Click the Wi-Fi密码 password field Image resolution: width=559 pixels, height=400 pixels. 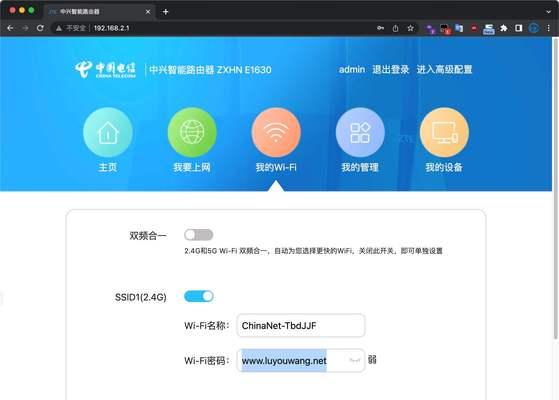click(301, 360)
